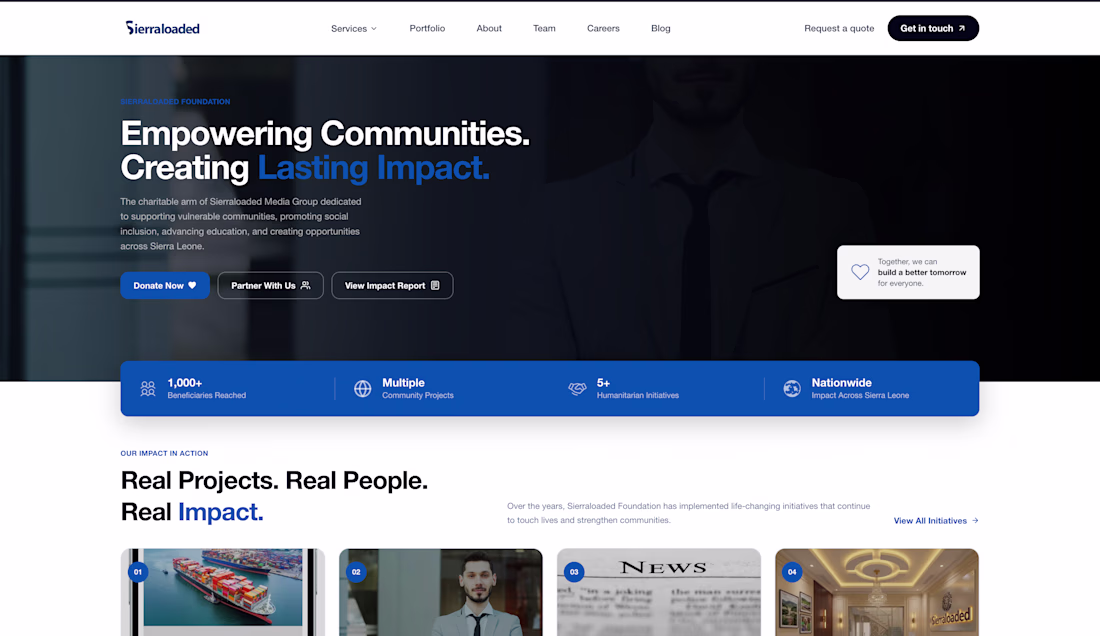The width and height of the screenshot is (1100, 636).
Task: Click the handshake icon beside 5+
Action: click(577, 388)
